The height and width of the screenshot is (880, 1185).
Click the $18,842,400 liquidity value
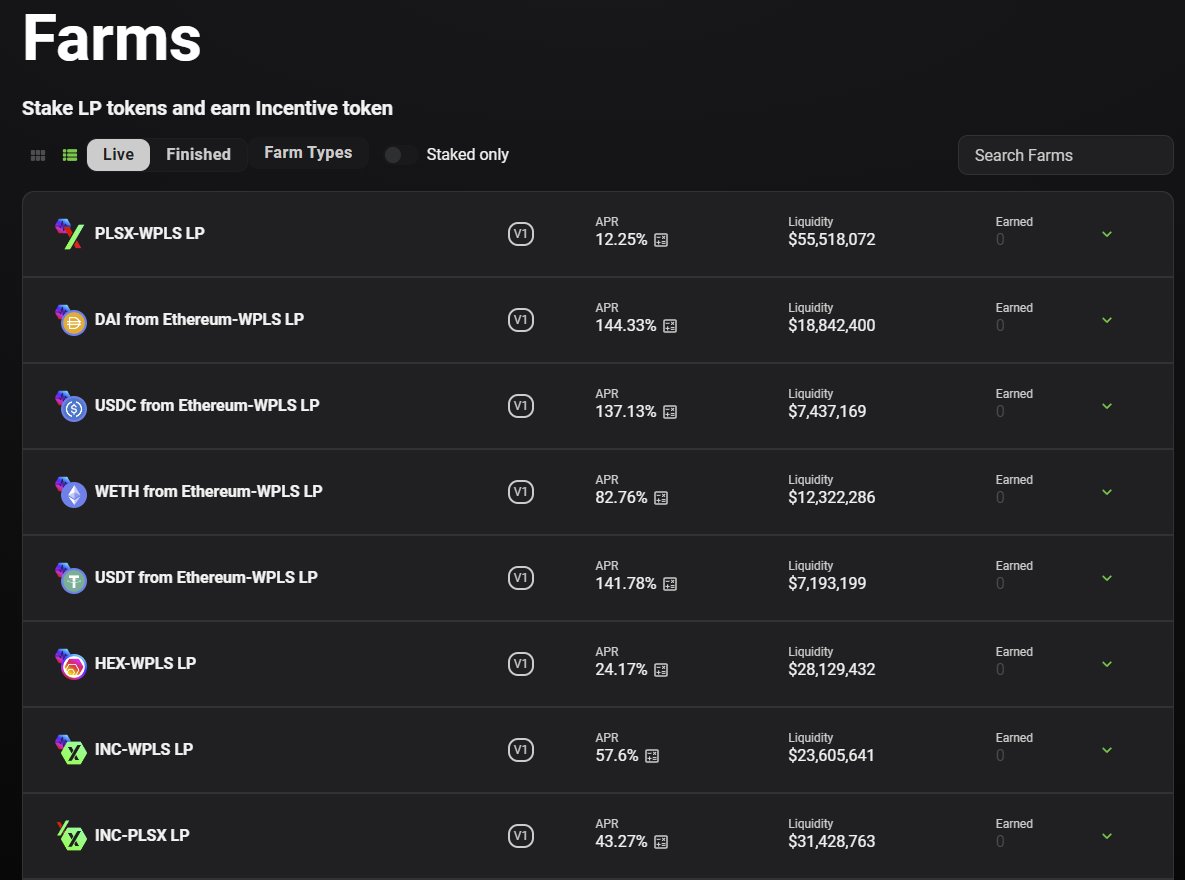pos(831,326)
